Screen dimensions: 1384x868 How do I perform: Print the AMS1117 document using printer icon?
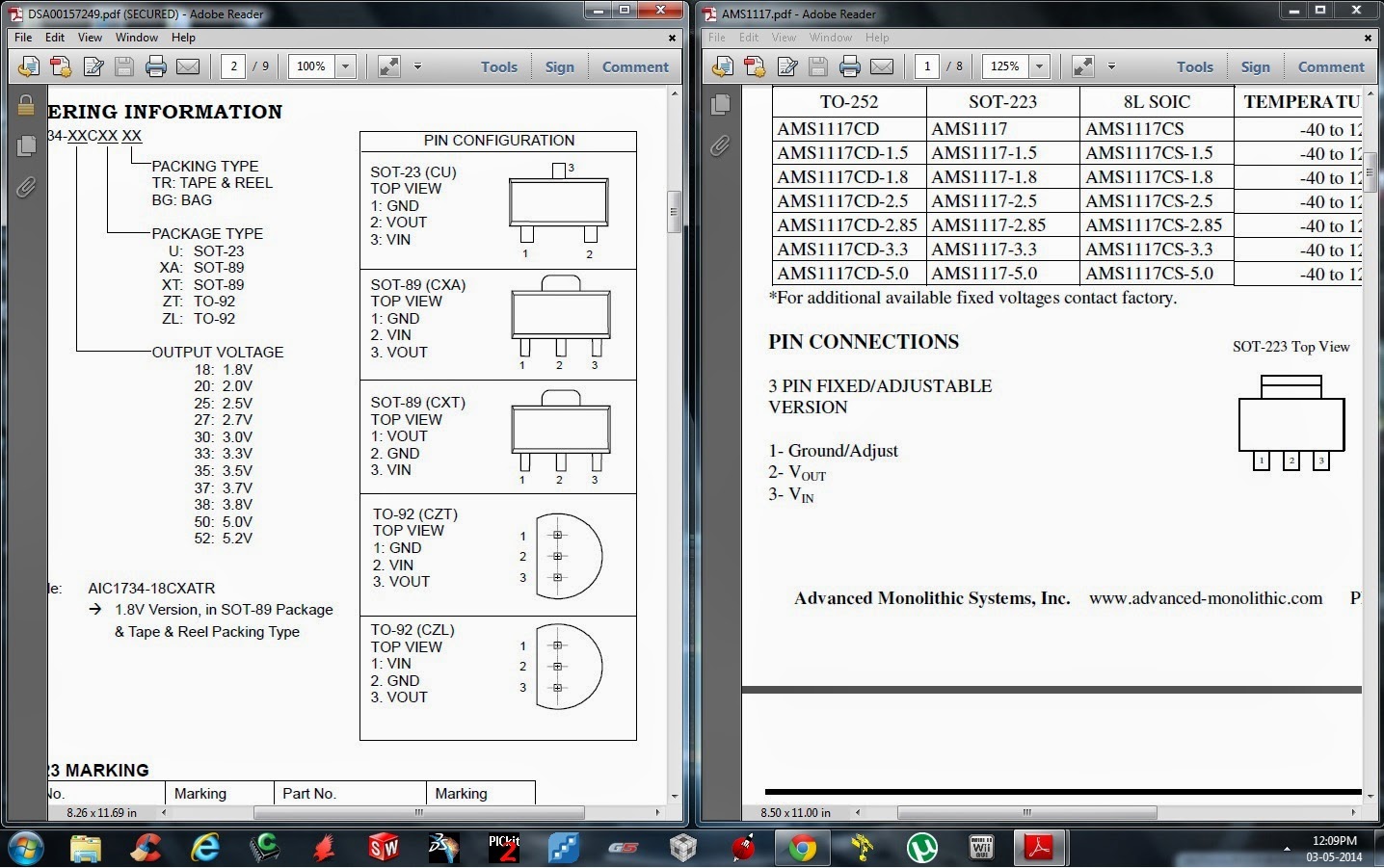(849, 66)
